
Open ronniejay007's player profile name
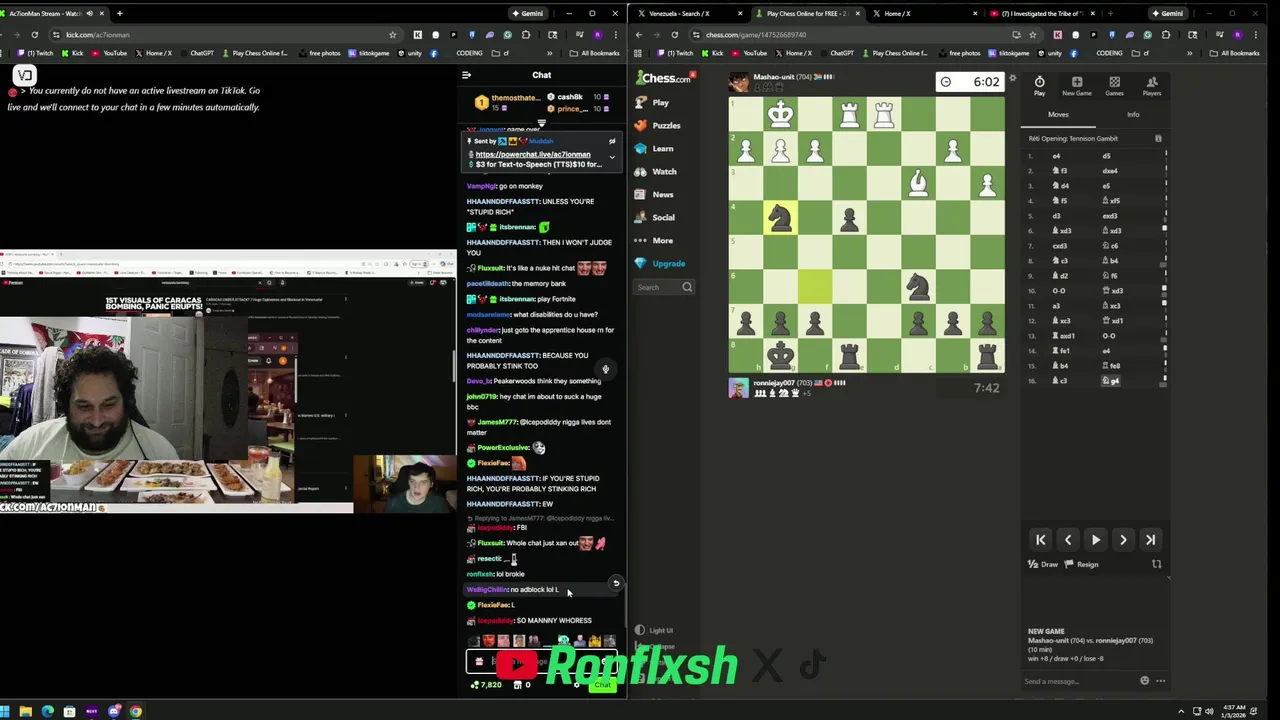[x=774, y=382]
